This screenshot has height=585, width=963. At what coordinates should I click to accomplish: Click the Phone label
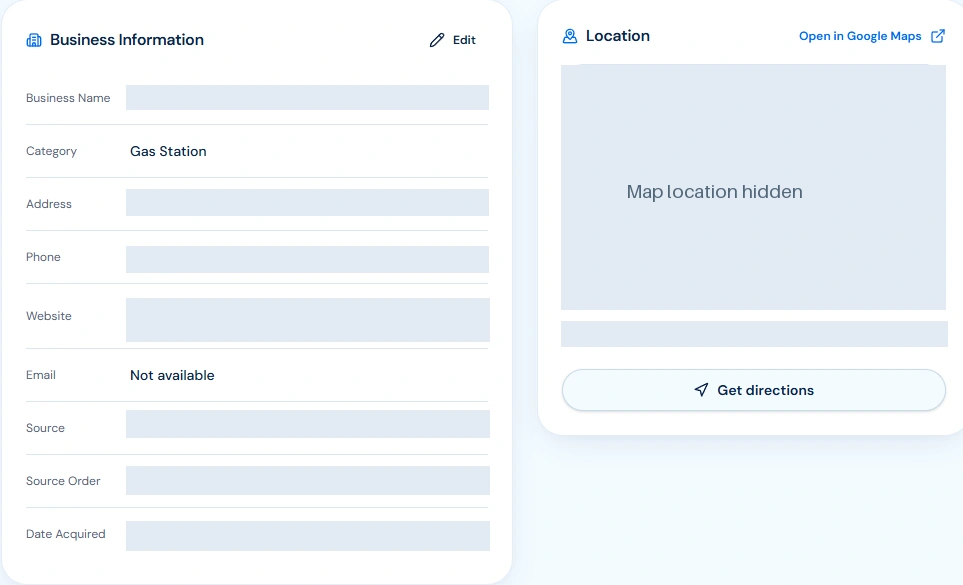43,257
